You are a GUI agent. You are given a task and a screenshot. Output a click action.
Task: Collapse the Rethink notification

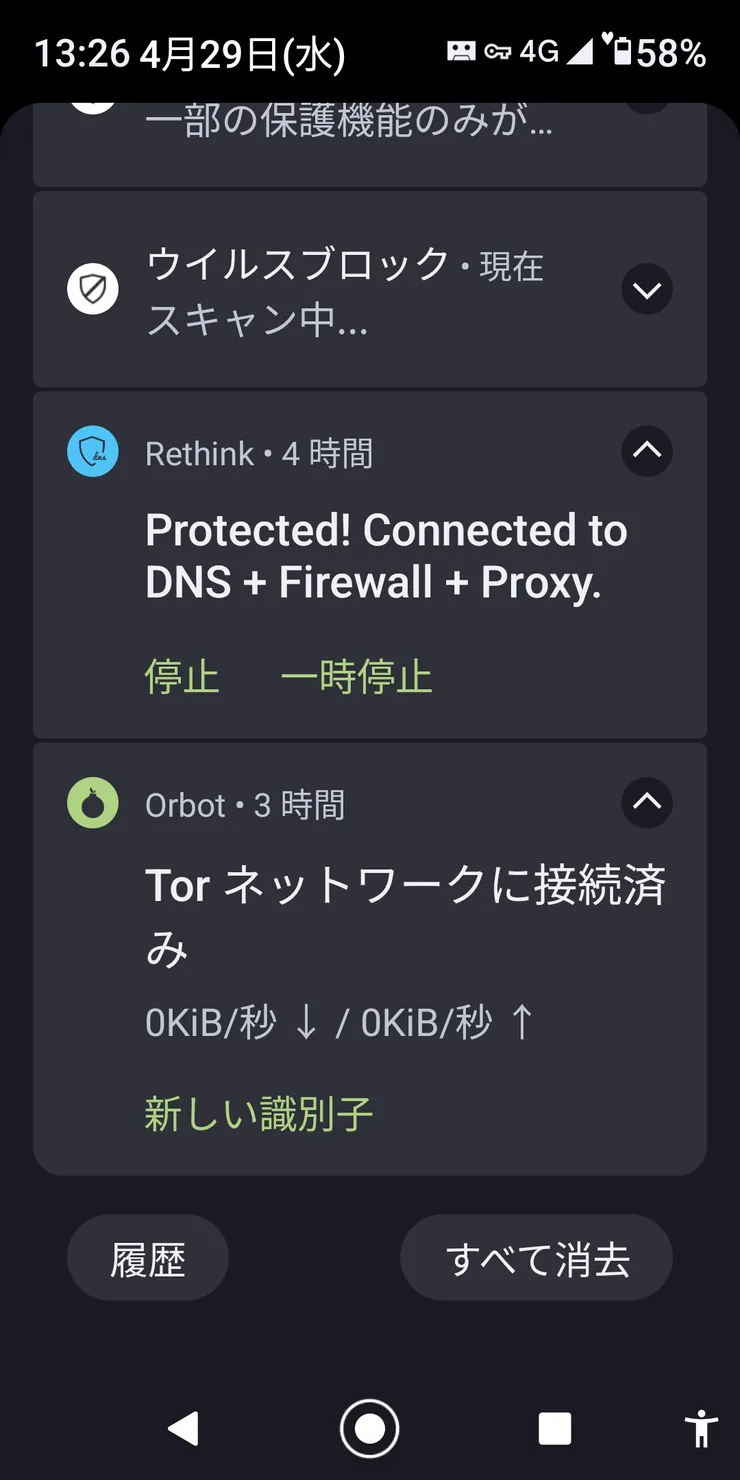pos(647,451)
